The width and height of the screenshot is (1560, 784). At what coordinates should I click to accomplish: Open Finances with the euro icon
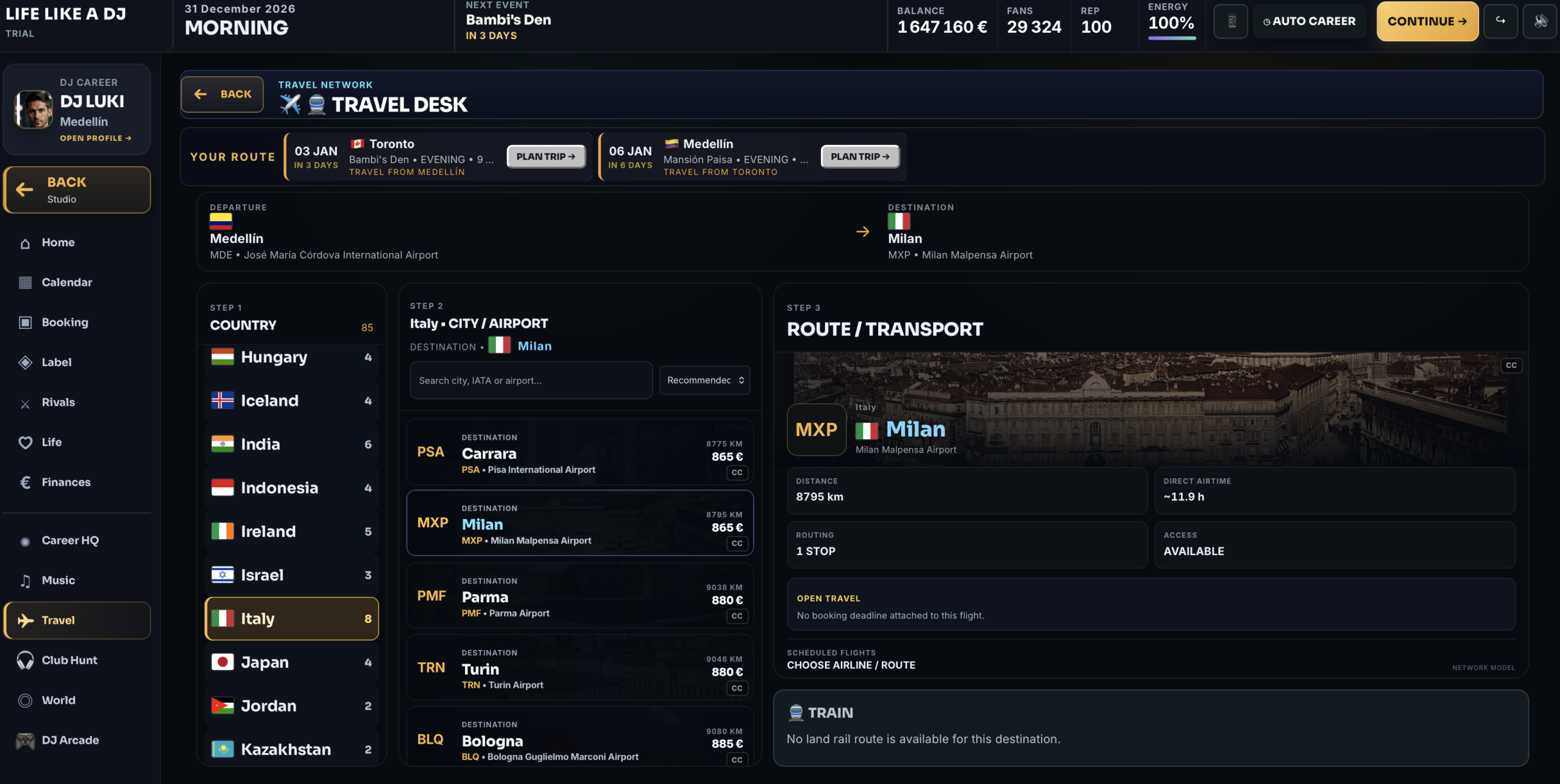77,482
